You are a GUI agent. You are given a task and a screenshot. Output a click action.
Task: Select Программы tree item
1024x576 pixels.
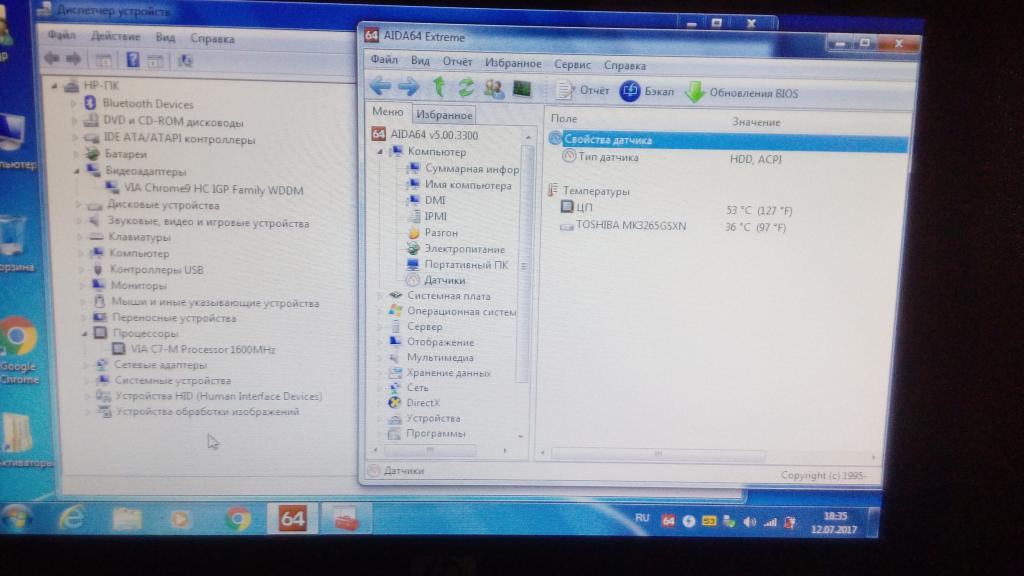point(436,433)
